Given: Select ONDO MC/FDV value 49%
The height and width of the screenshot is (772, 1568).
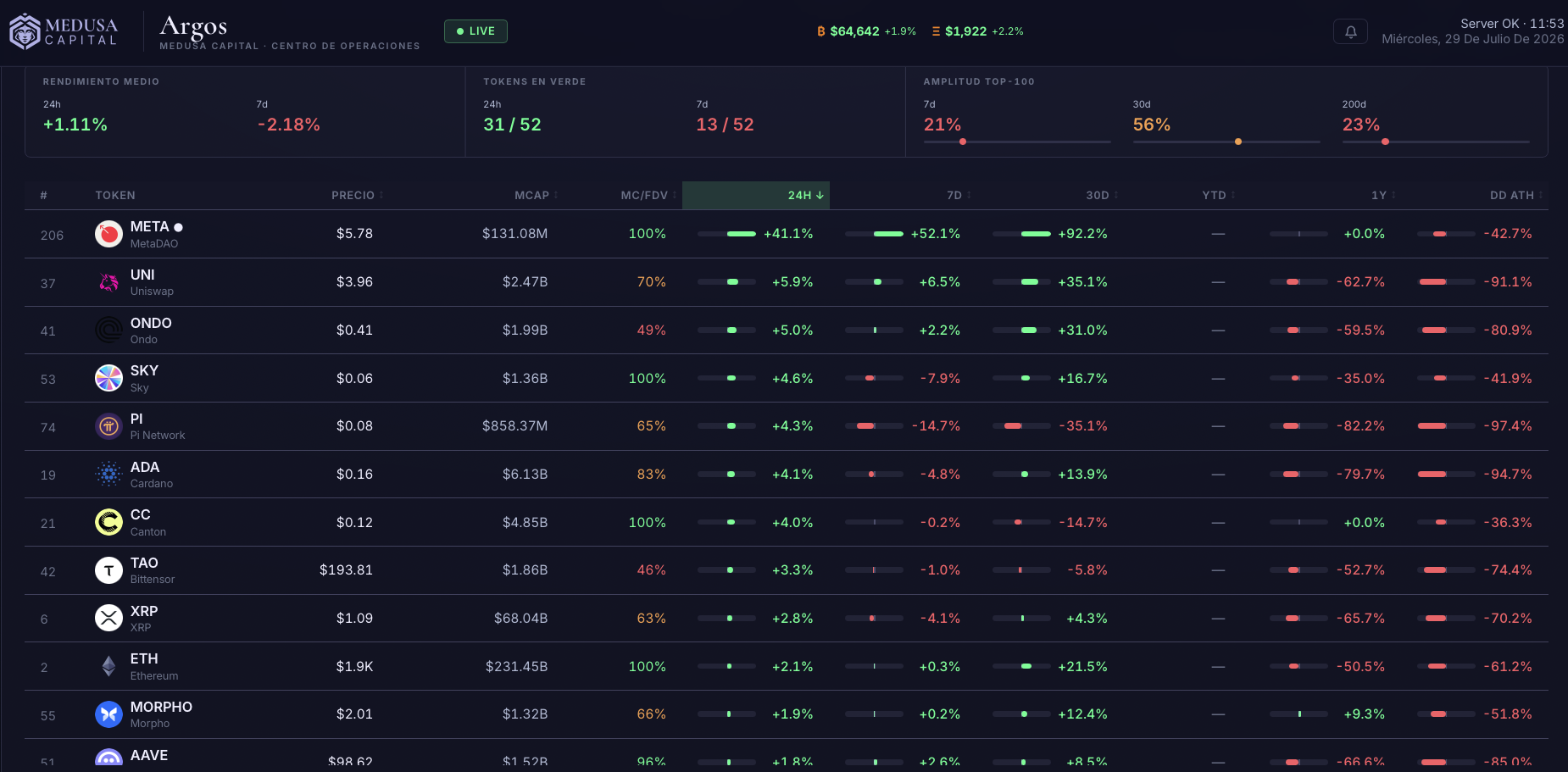Looking at the screenshot, I should tap(651, 330).
